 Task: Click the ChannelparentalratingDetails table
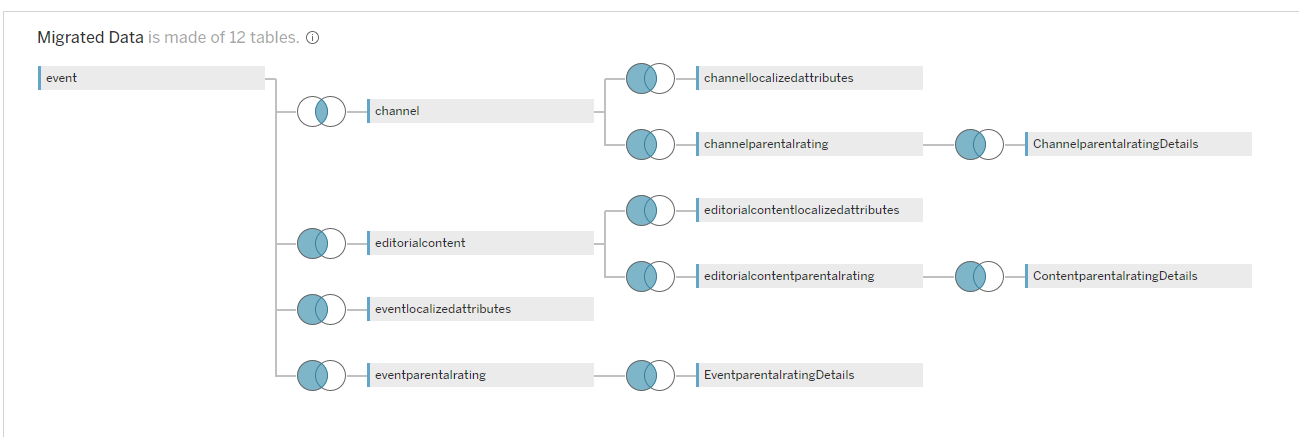click(1138, 144)
